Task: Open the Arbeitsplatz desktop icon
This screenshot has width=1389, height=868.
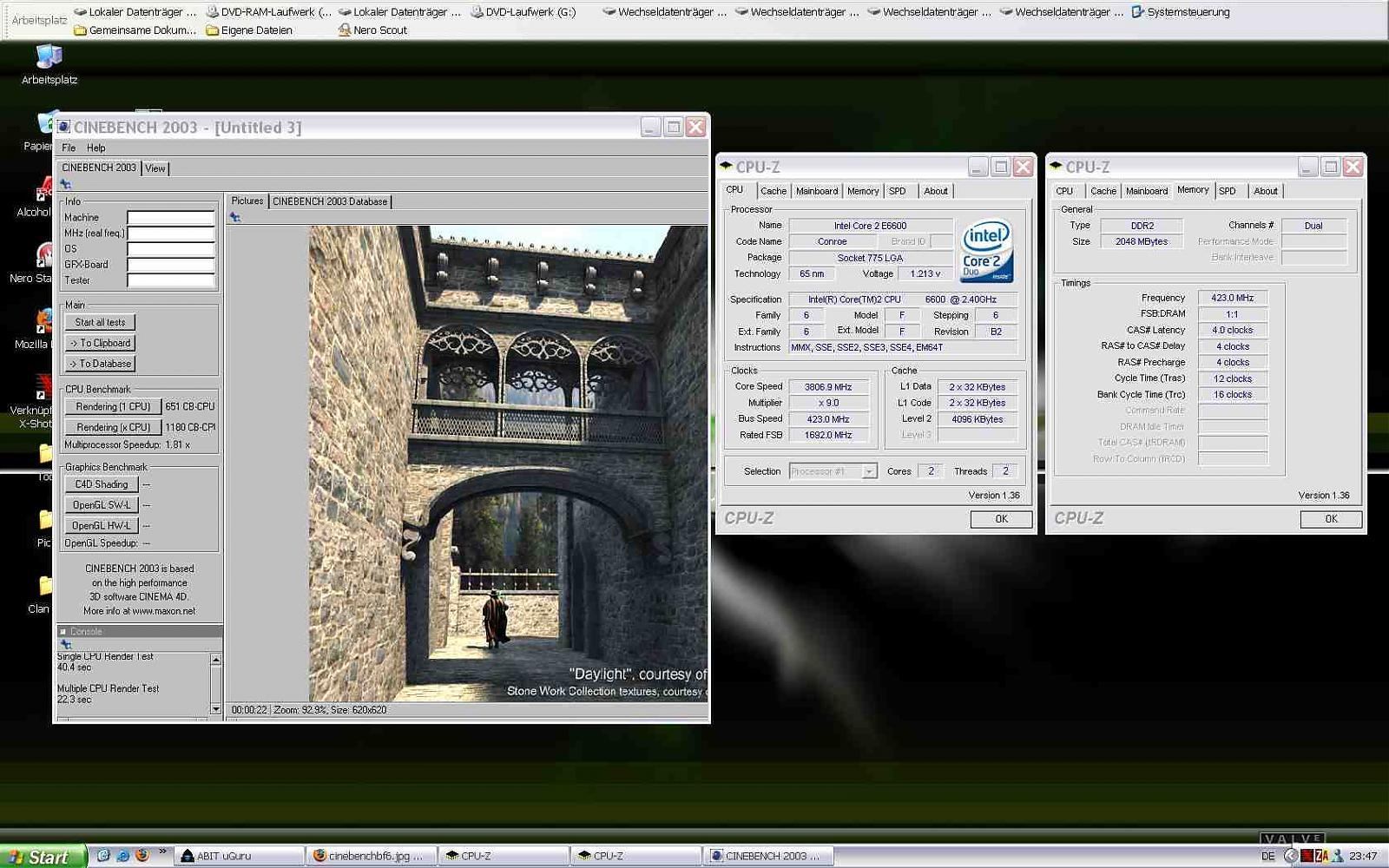Action: pos(49,64)
